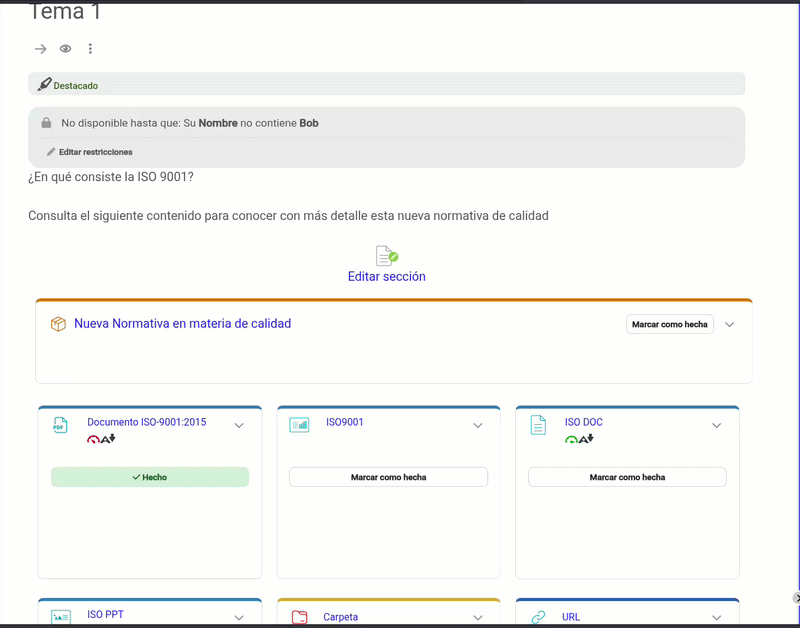Click the Destacado highlighter icon
The image size is (800, 628).
click(x=44, y=84)
